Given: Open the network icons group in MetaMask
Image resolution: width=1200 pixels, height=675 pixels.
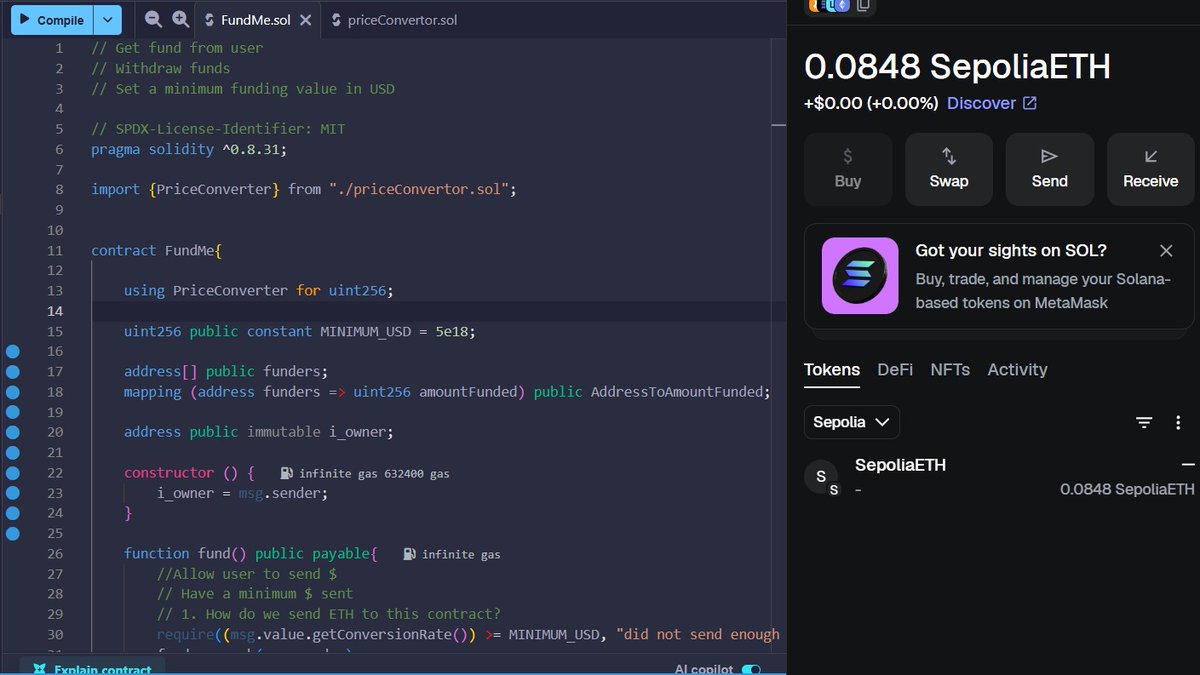Looking at the screenshot, I should [x=829, y=6].
